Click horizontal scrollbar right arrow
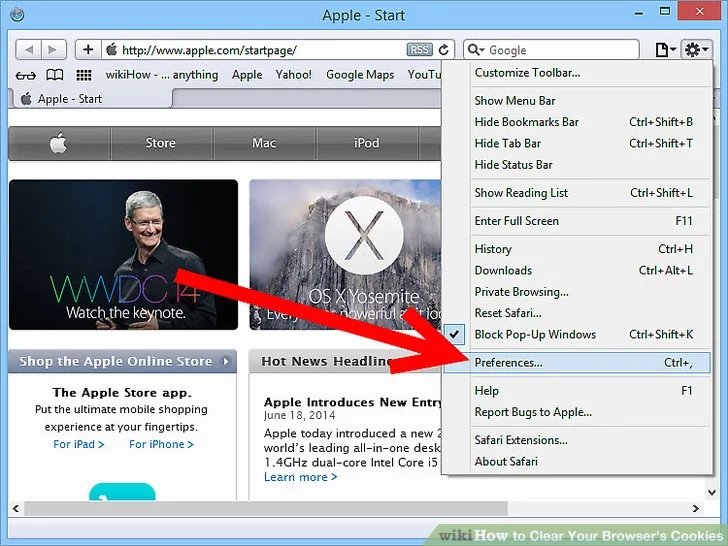The width and height of the screenshot is (728, 546). click(696, 508)
